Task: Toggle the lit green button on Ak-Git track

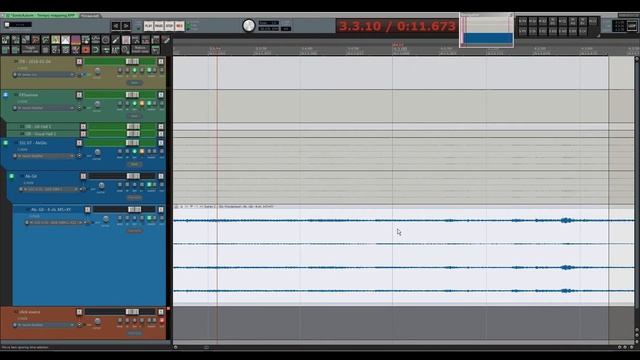Action: (x=149, y=185)
